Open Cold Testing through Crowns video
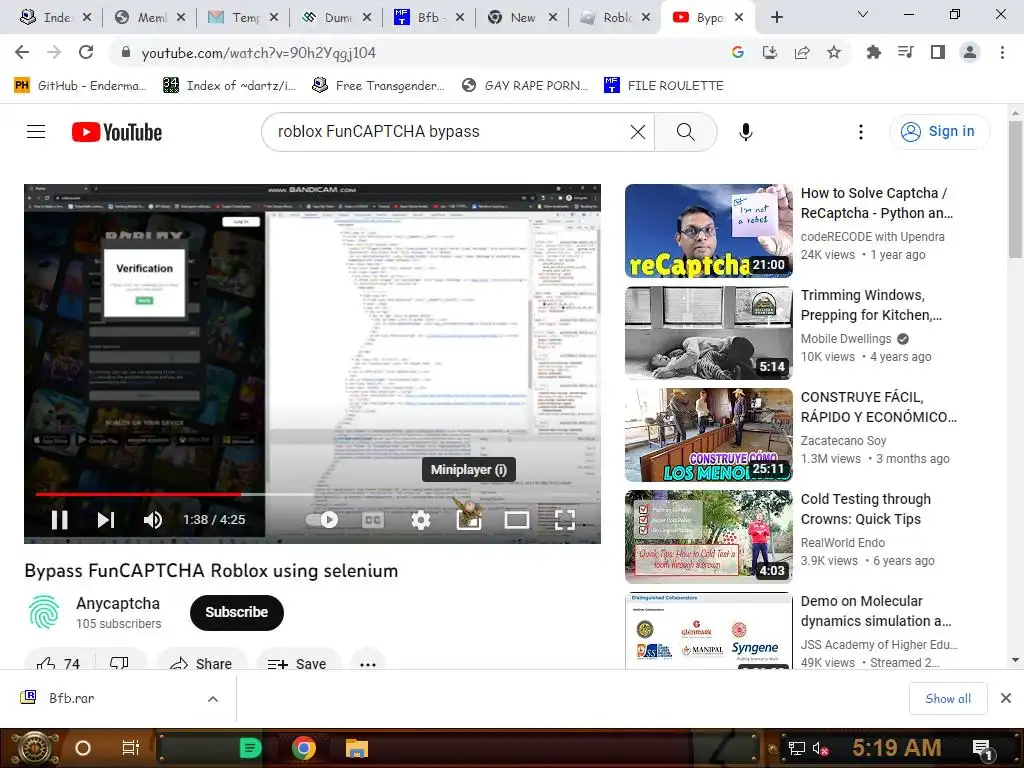The image size is (1024, 768). (x=709, y=537)
